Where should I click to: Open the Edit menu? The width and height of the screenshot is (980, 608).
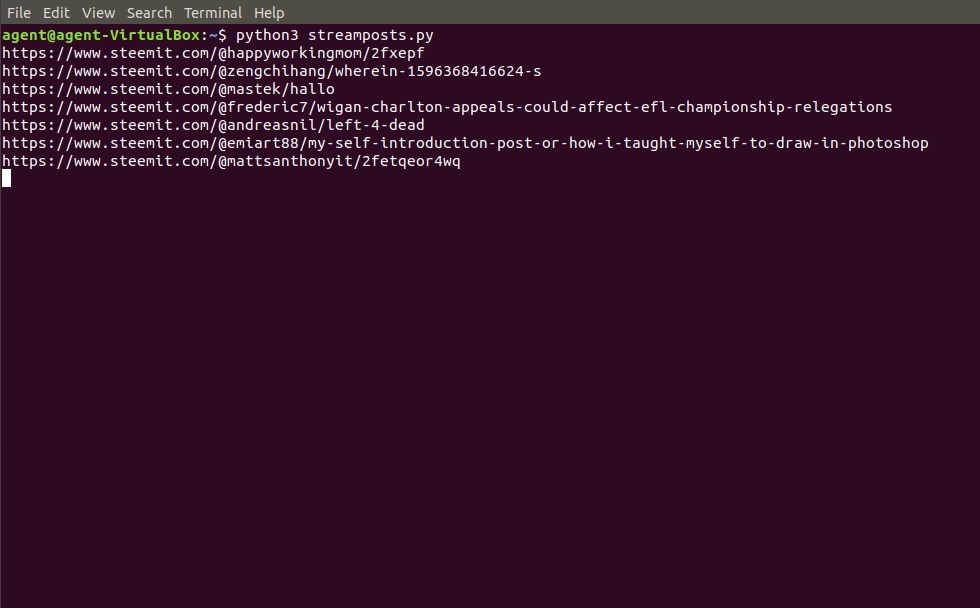pyautogui.click(x=56, y=13)
